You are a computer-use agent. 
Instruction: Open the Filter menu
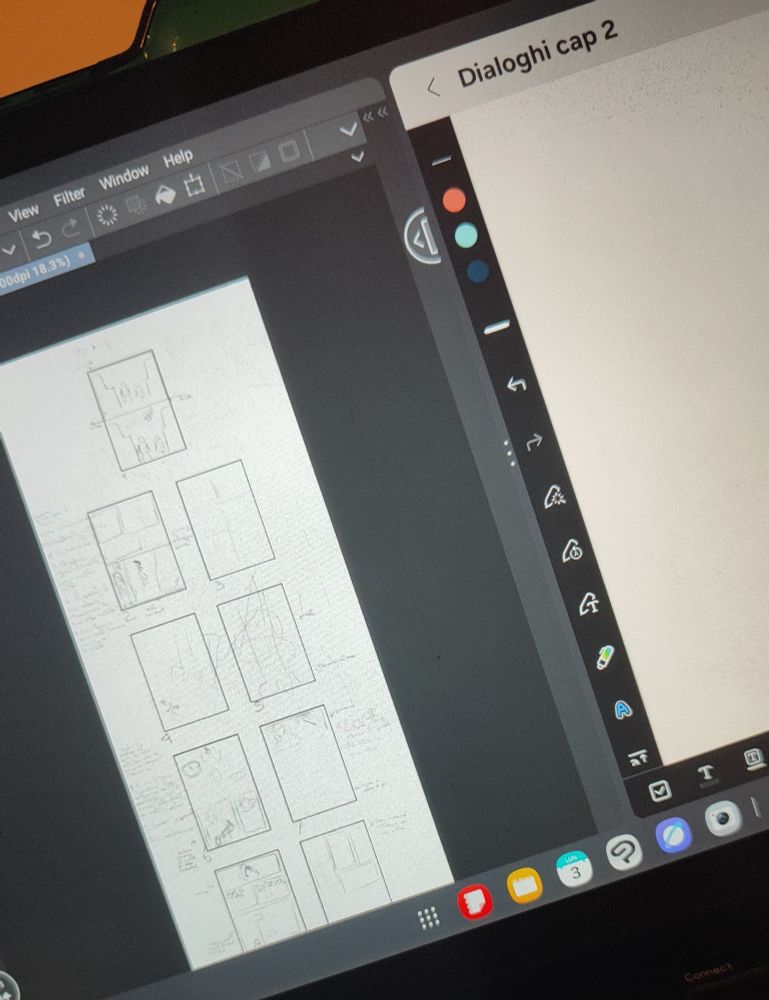pyautogui.click(x=69, y=196)
